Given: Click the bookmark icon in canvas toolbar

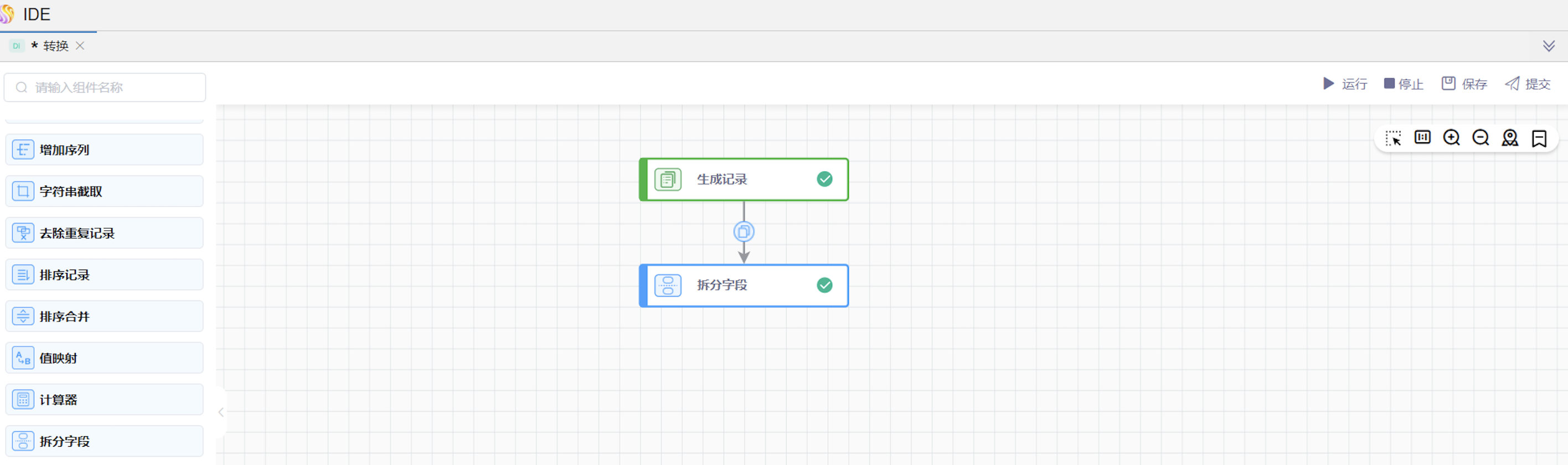Looking at the screenshot, I should (x=1539, y=138).
